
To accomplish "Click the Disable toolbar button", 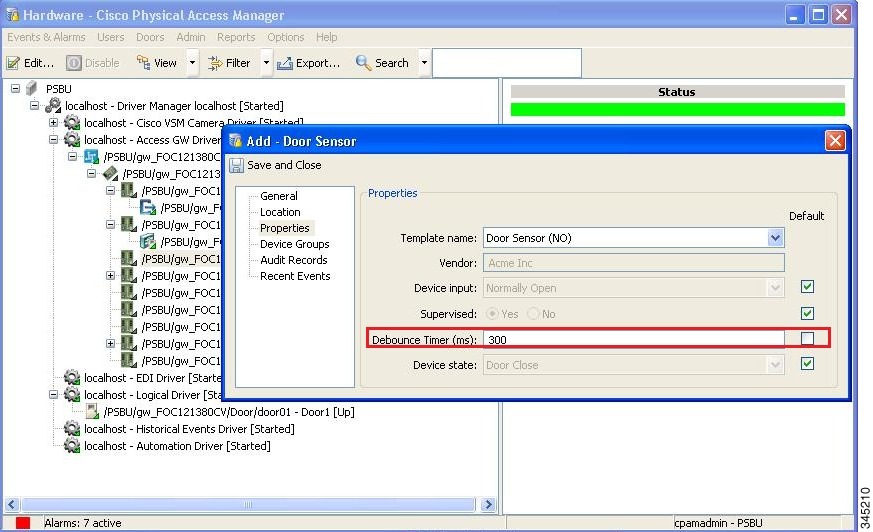I will pyautogui.click(x=93, y=63).
